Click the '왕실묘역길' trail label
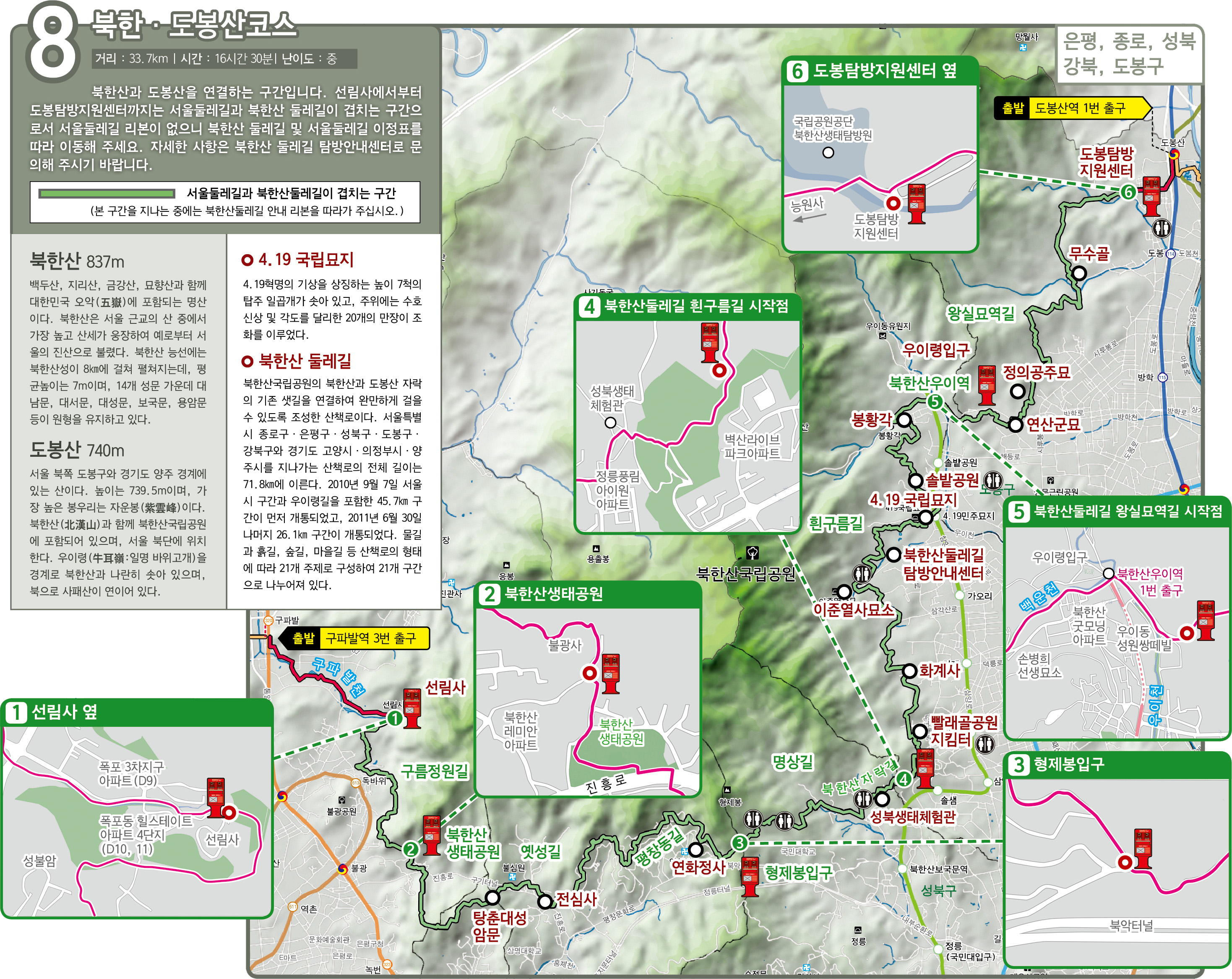The height and width of the screenshot is (979, 1232). [x=981, y=313]
